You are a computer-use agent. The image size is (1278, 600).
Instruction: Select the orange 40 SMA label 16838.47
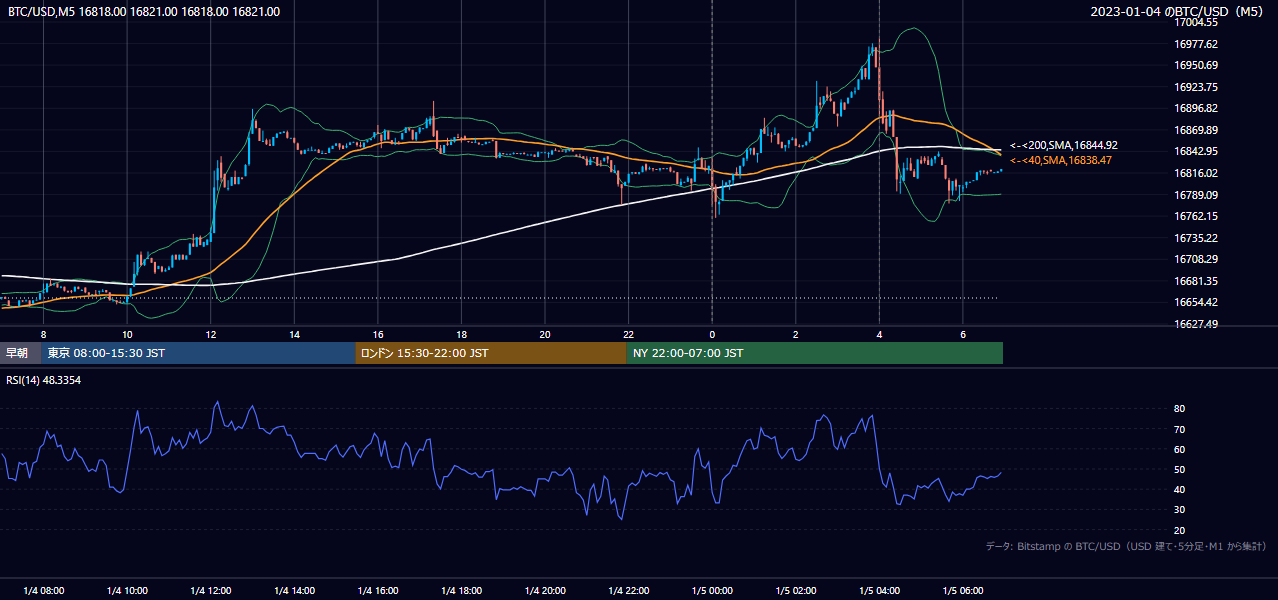coord(1060,160)
